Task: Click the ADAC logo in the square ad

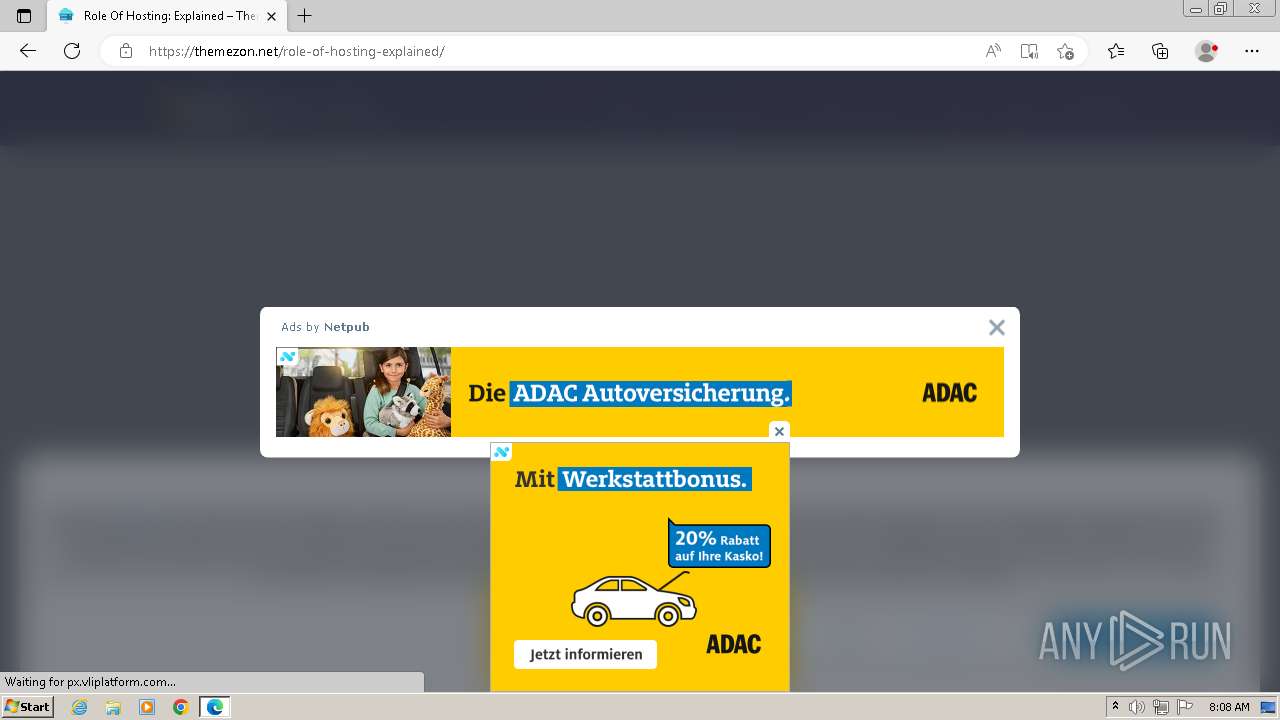Action: point(734,644)
